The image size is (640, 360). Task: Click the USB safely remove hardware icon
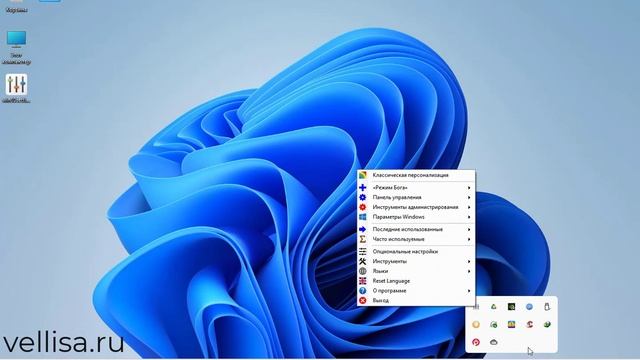[x=547, y=307]
